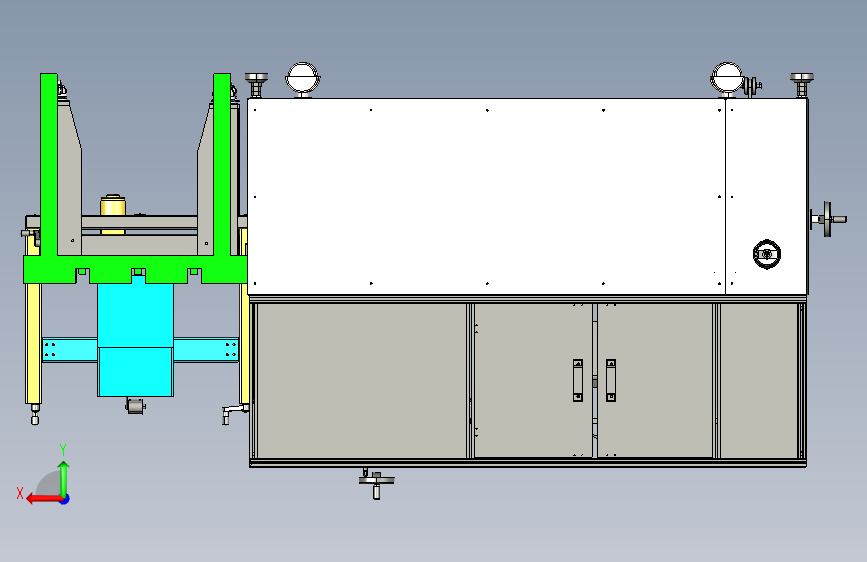Select the top-left leveling bolt
Screen dimensions: 867x562
pyautogui.click(x=256, y=85)
